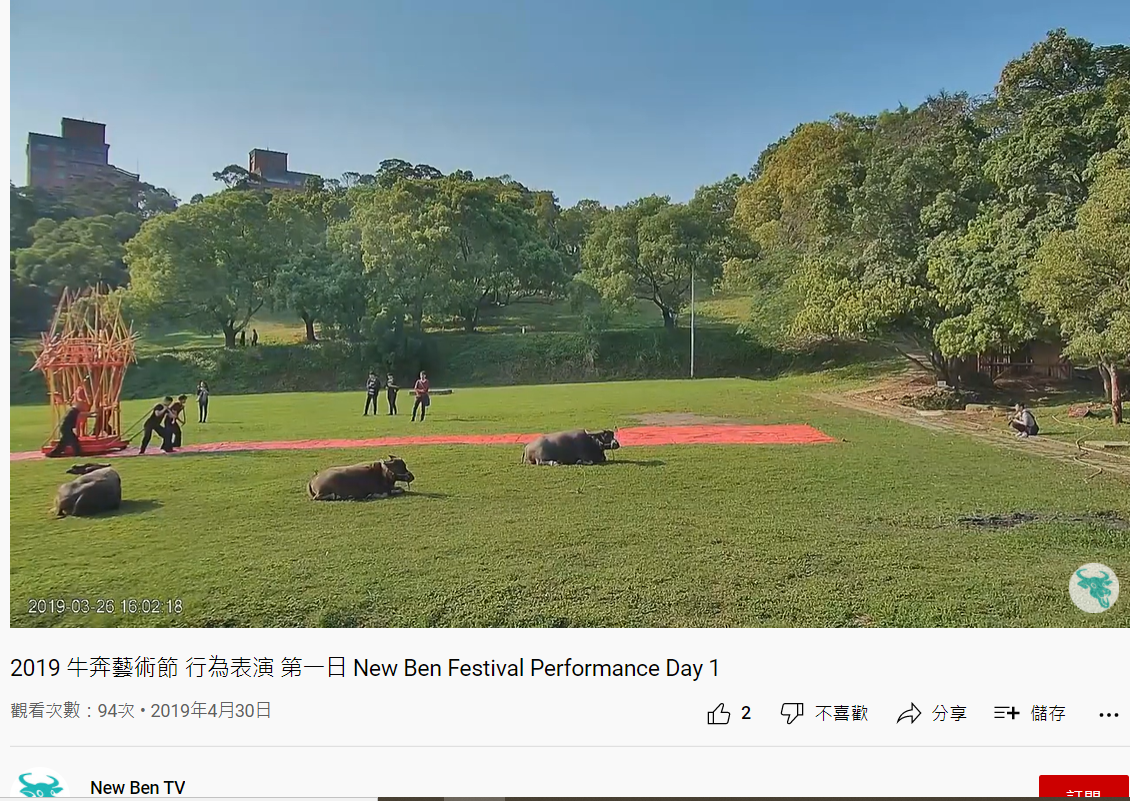Screen dimensions: 1130x801
Task: Click the share arrow icon
Action: point(909,713)
